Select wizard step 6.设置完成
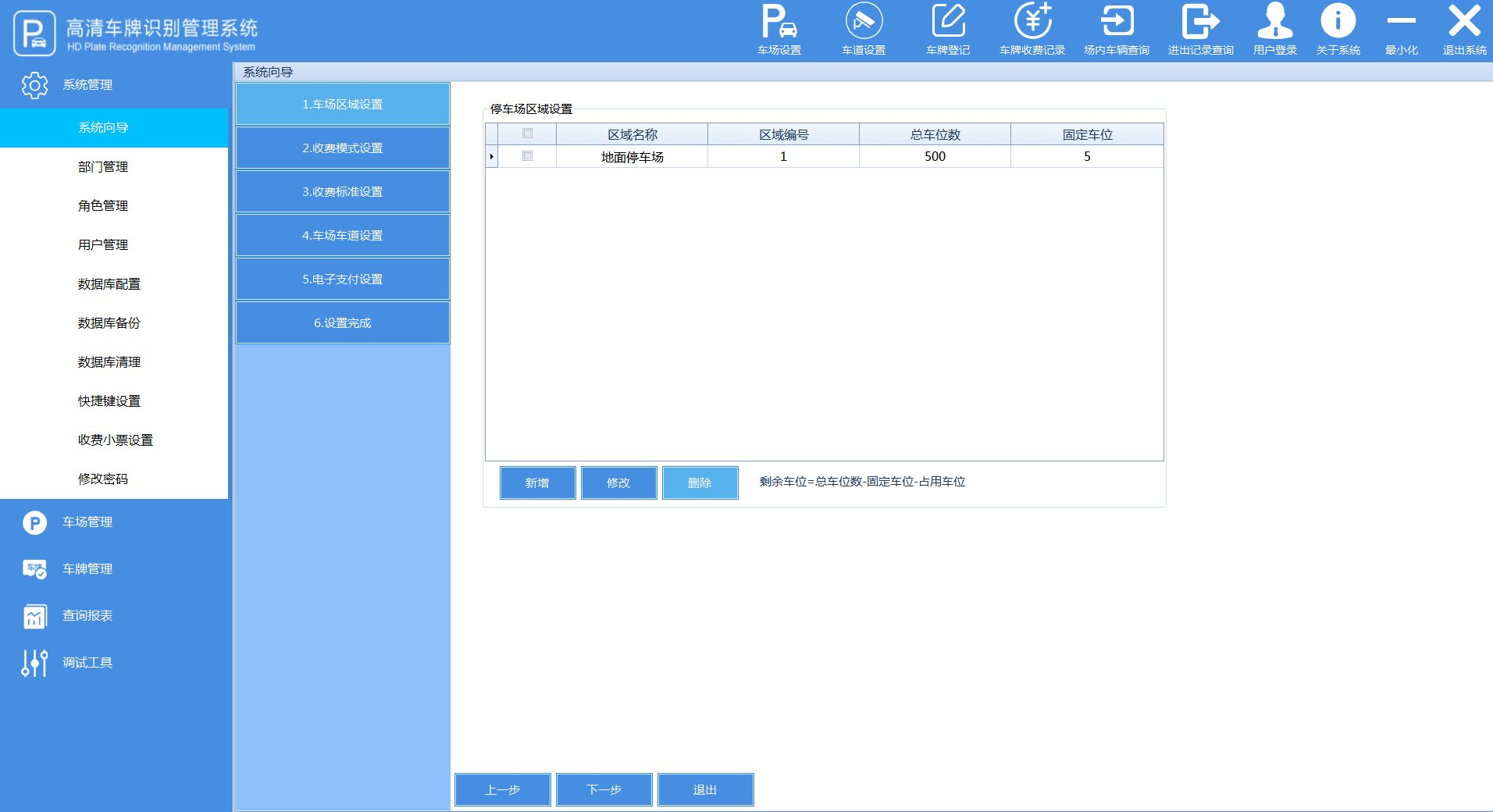 pos(343,323)
